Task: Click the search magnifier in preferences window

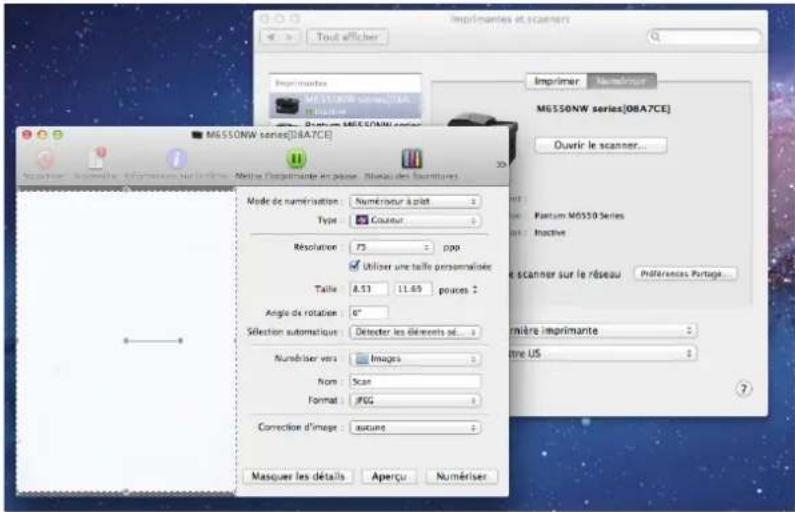Action: (656, 36)
